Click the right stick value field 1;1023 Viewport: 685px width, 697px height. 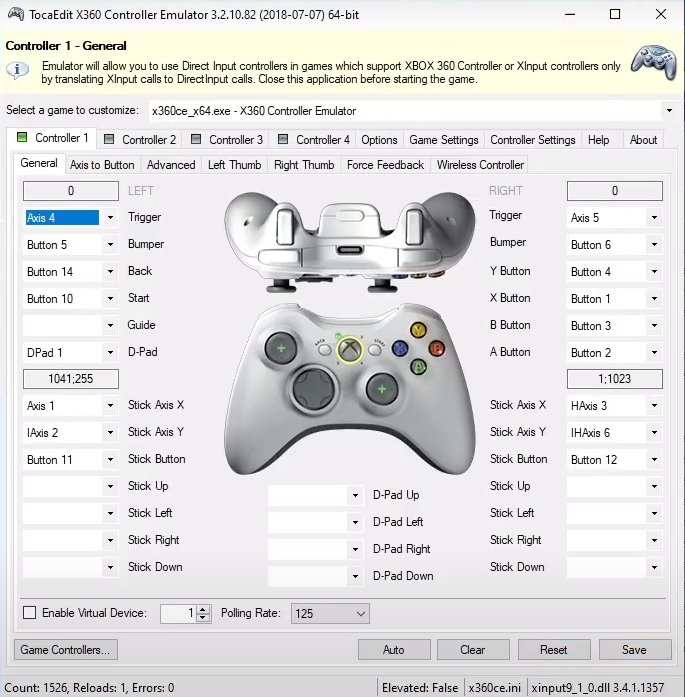(x=615, y=379)
